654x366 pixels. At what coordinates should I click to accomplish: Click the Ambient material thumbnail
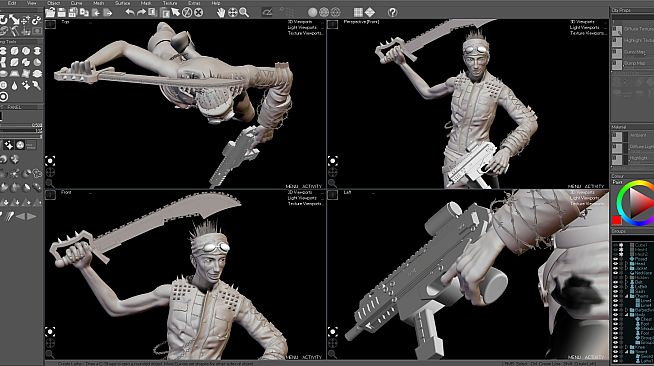(x=617, y=136)
